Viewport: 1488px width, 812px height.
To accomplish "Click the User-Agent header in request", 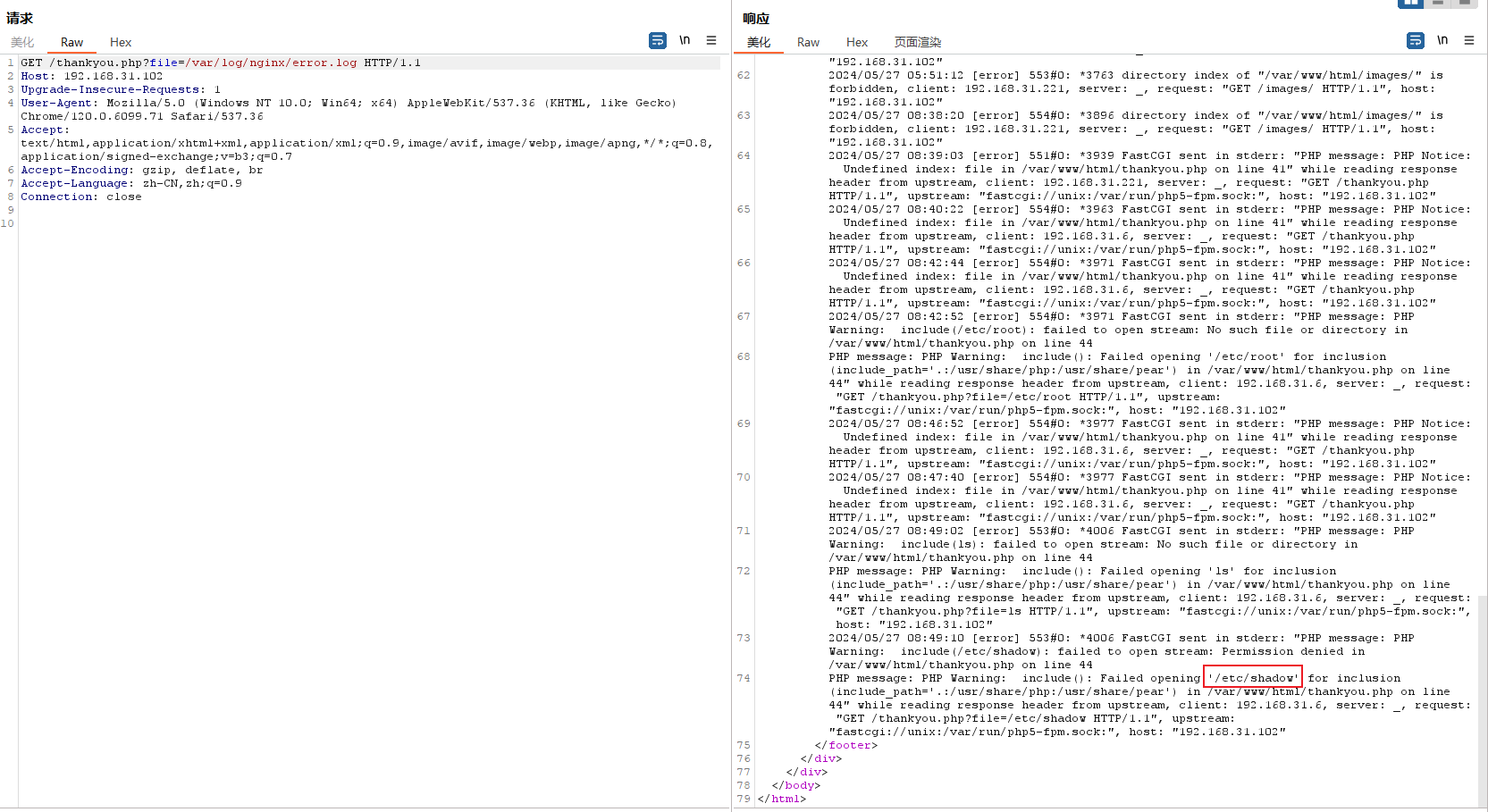I will coord(349,109).
